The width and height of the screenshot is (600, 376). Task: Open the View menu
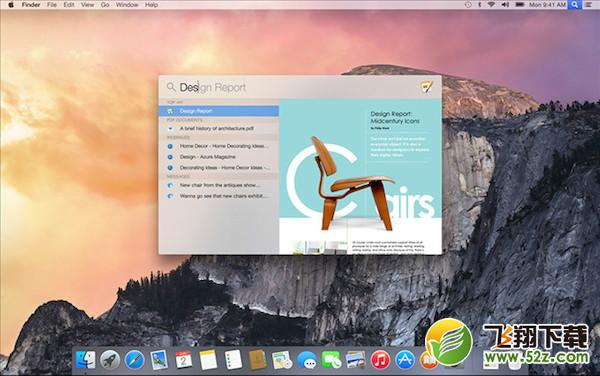87,5
